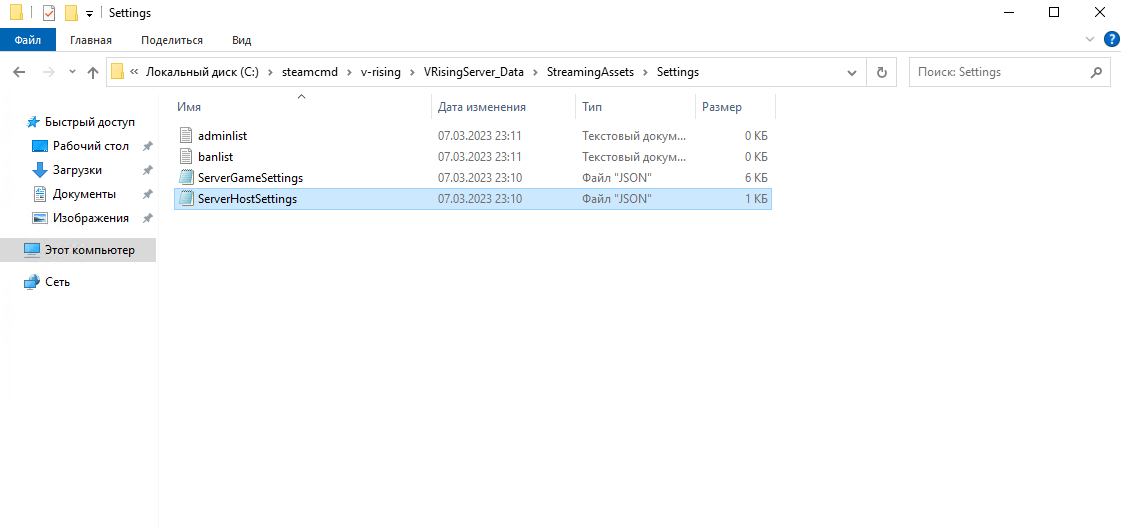Open the Explorer help question mark icon
The image size is (1121, 528).
coord(1110,40)
